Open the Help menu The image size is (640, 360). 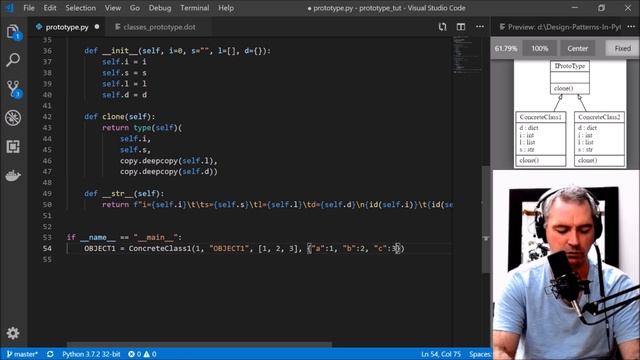tap(226, 8)
